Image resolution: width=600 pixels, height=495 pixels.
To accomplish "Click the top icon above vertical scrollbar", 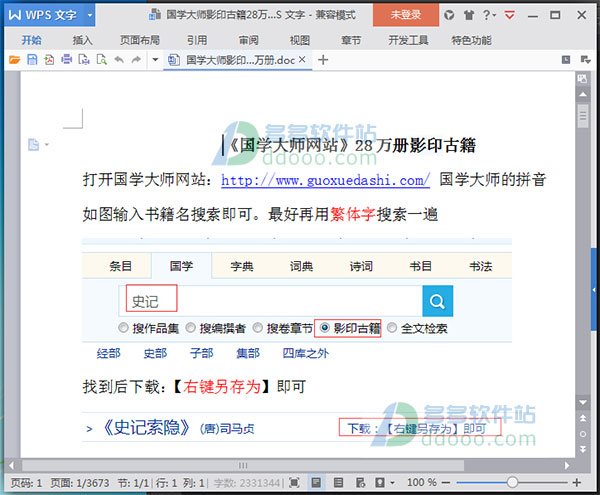I will point(582,79).
